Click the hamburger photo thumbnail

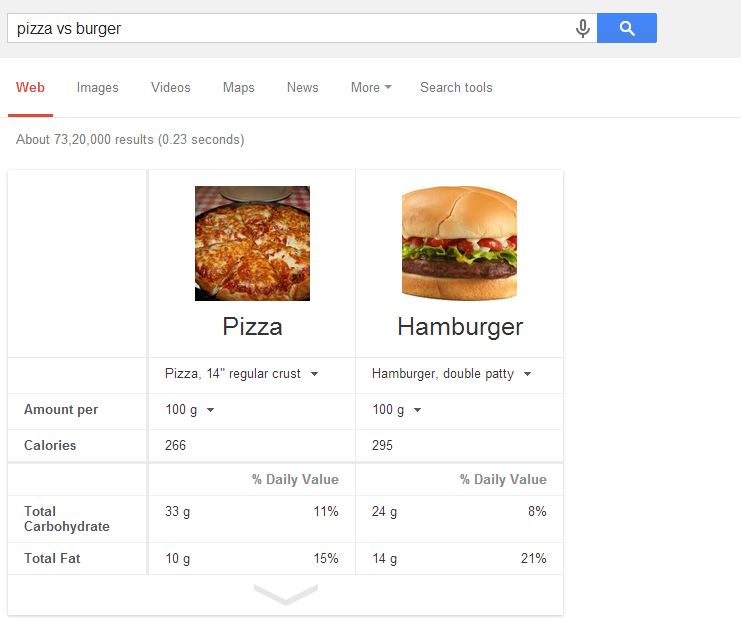(x=459, y=243)
